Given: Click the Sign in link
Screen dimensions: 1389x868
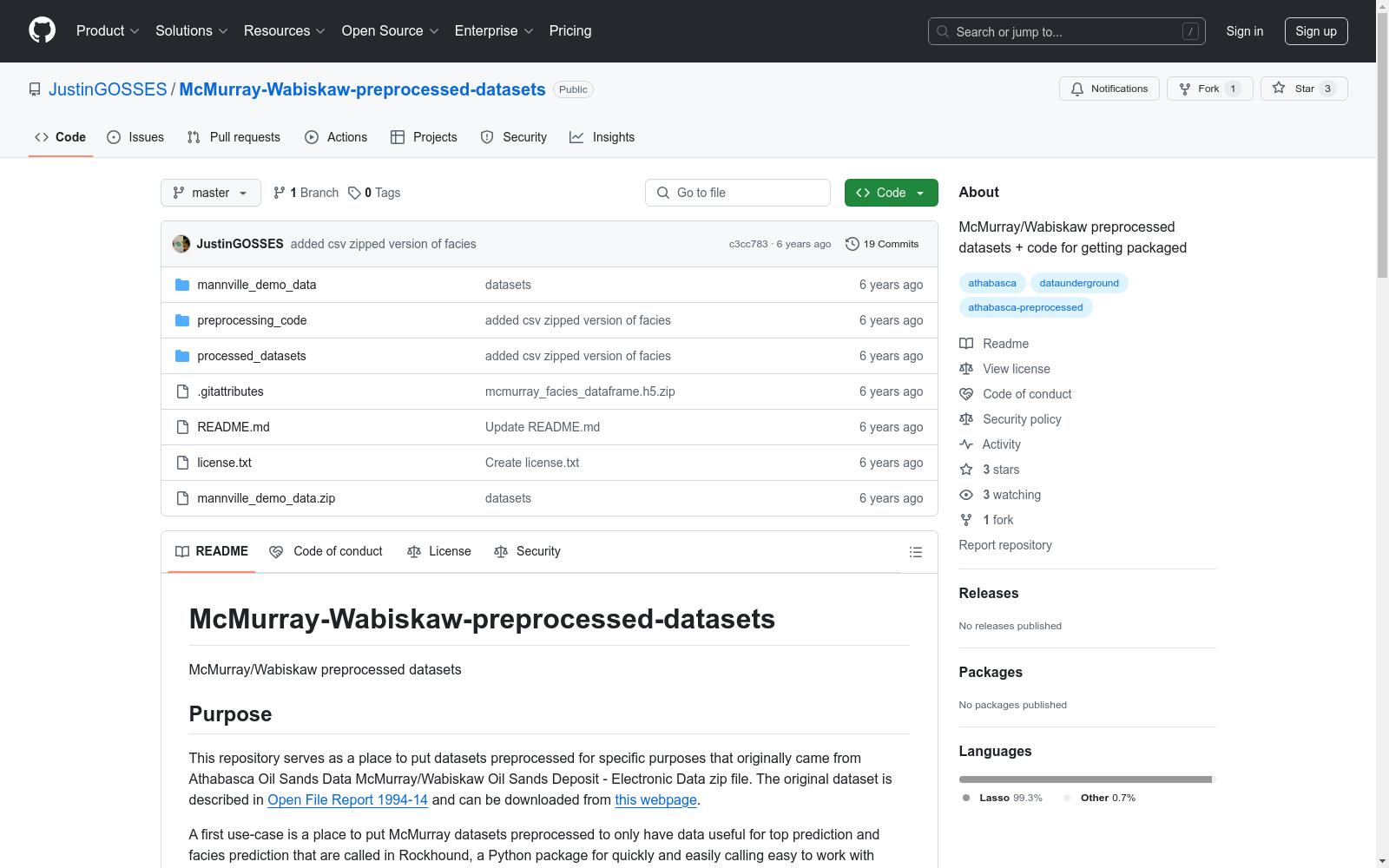Looking at the screenshot, I should (1245, 31).
